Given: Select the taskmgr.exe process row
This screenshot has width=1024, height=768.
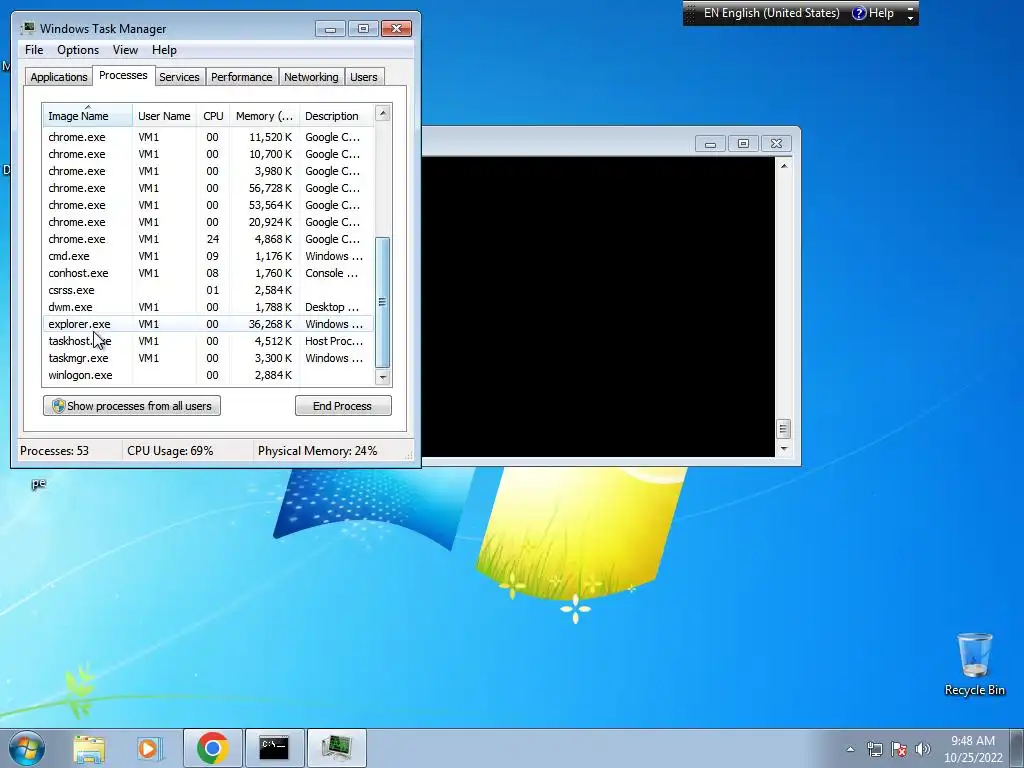Looking at the screenshot, I should (x=208, y=358).
